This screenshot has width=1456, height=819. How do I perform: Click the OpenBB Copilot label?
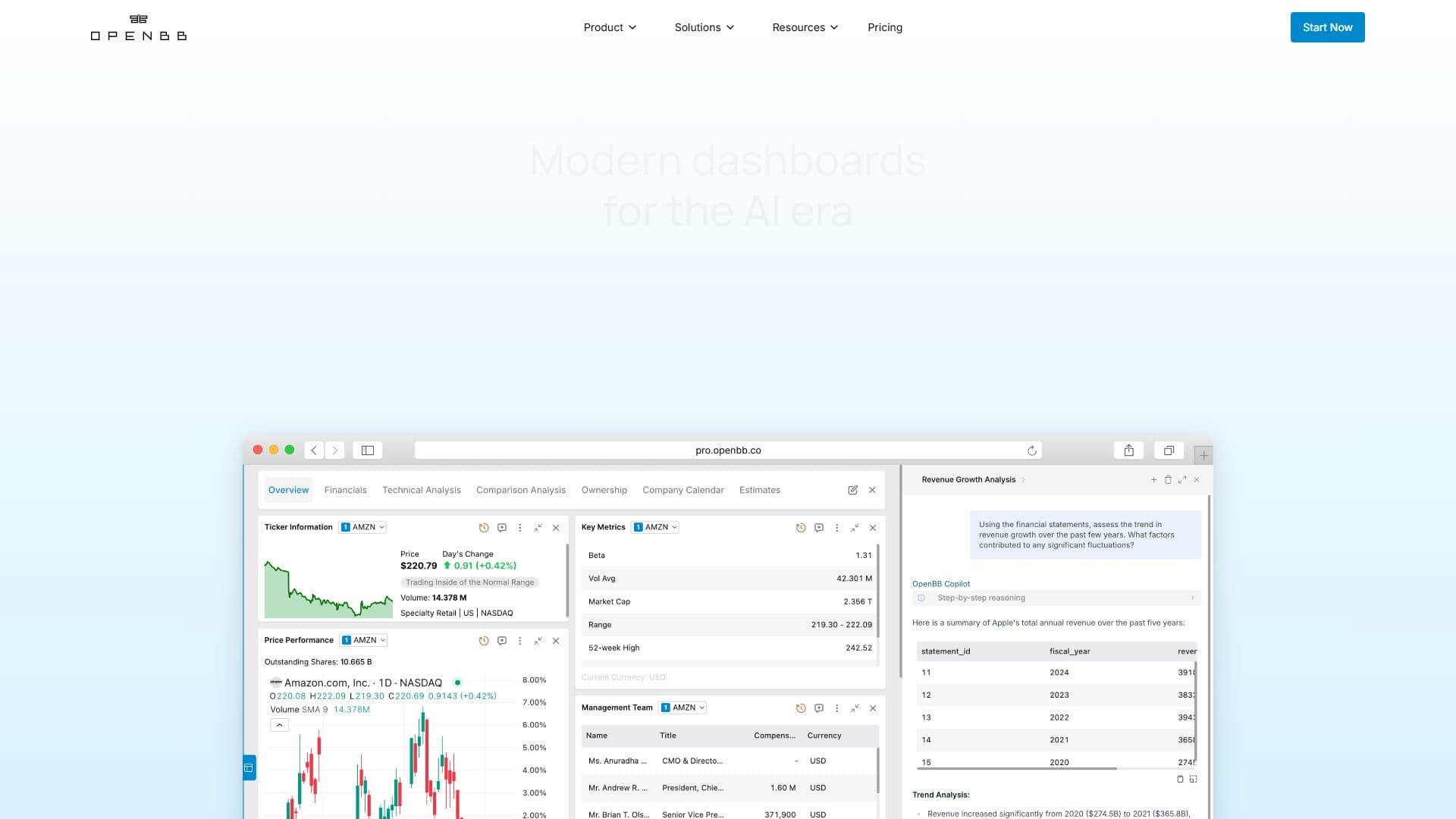click(x=941, y=584)
